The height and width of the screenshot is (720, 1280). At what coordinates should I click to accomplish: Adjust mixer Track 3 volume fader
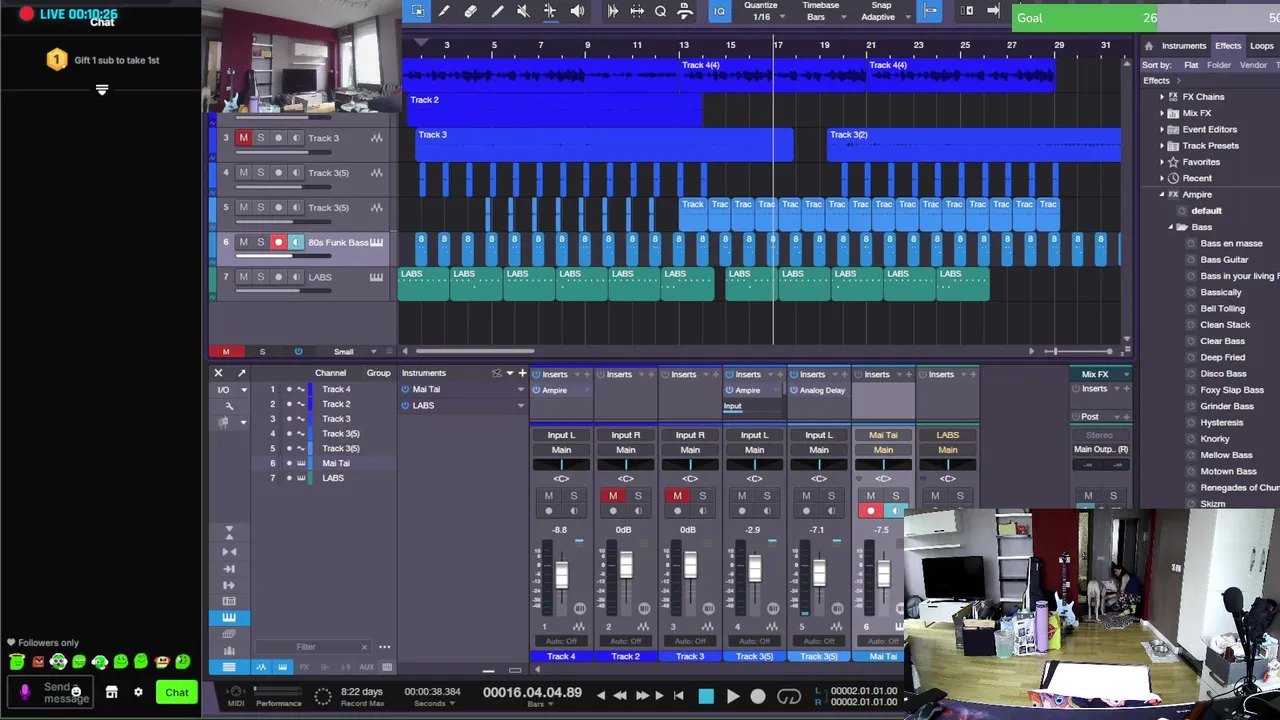(690, 567)
